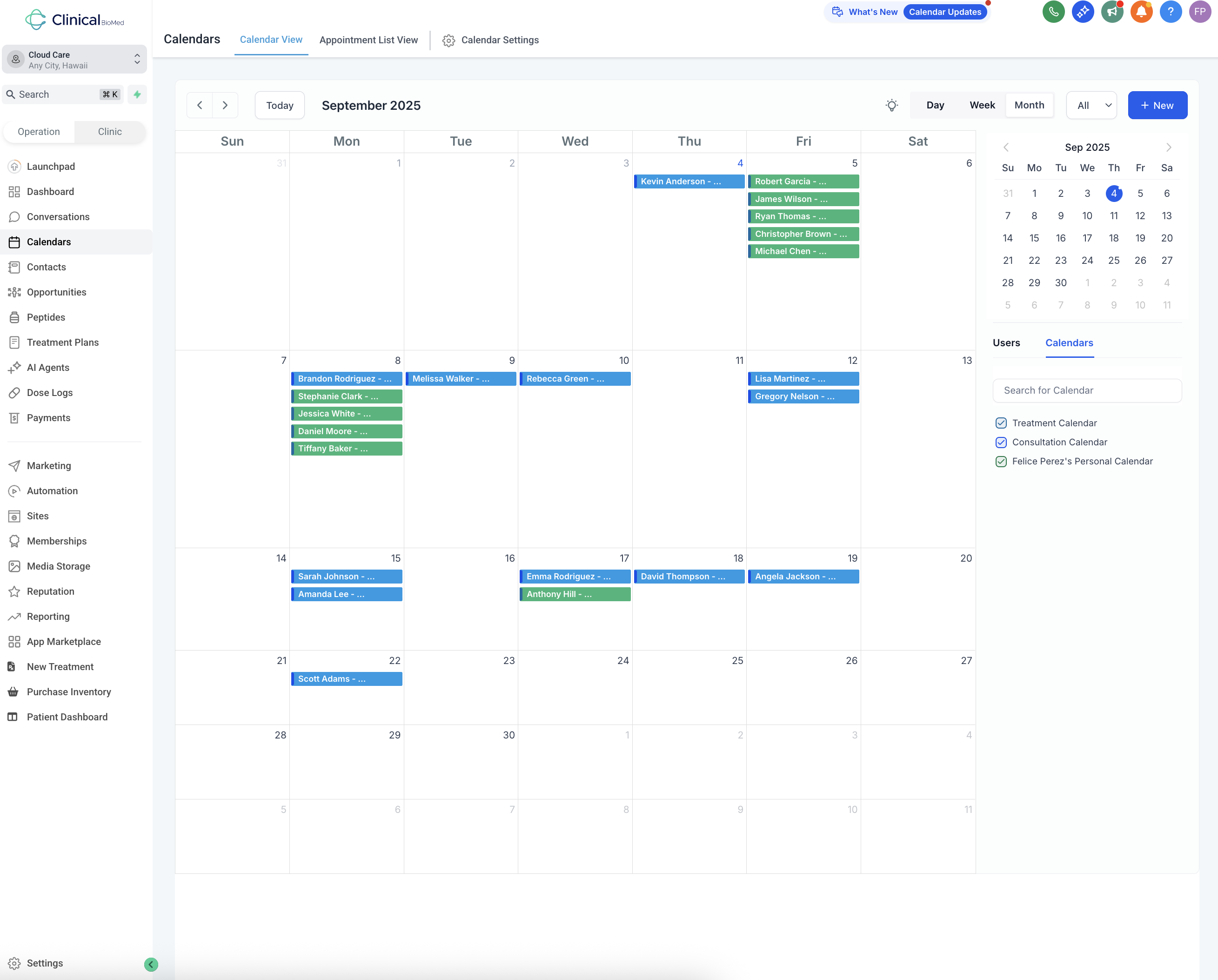This screenshot has height=980, width=1218.
Task: Select the Users tab
Action: coord(1005,342)
